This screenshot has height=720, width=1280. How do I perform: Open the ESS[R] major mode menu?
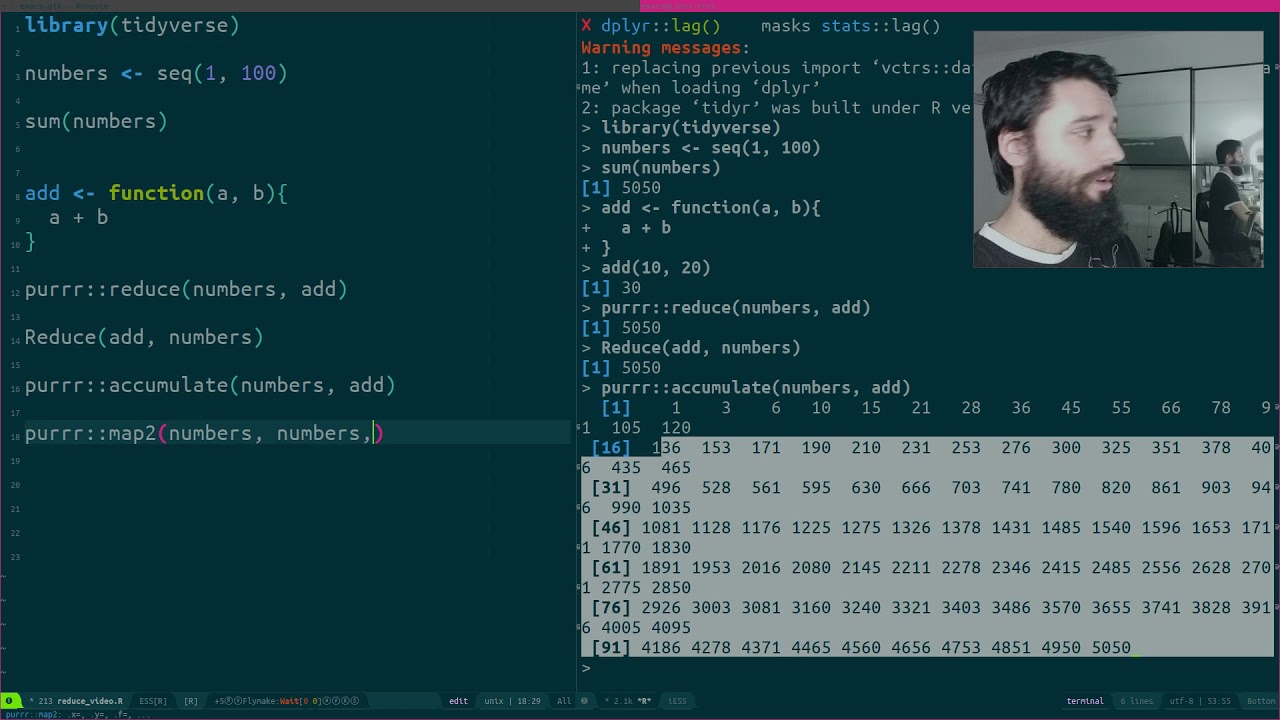pos(153,701)
